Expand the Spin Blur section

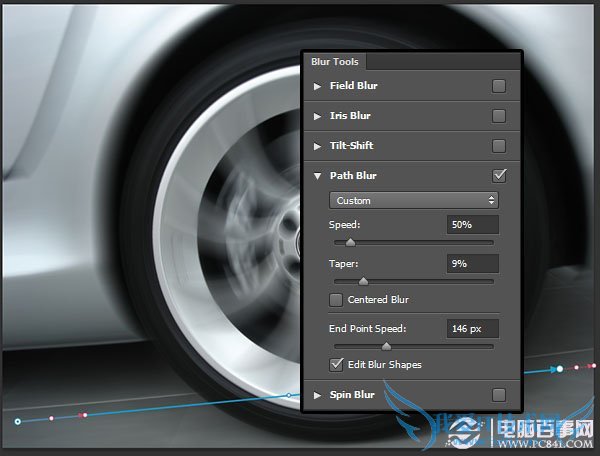pos(318,395)
